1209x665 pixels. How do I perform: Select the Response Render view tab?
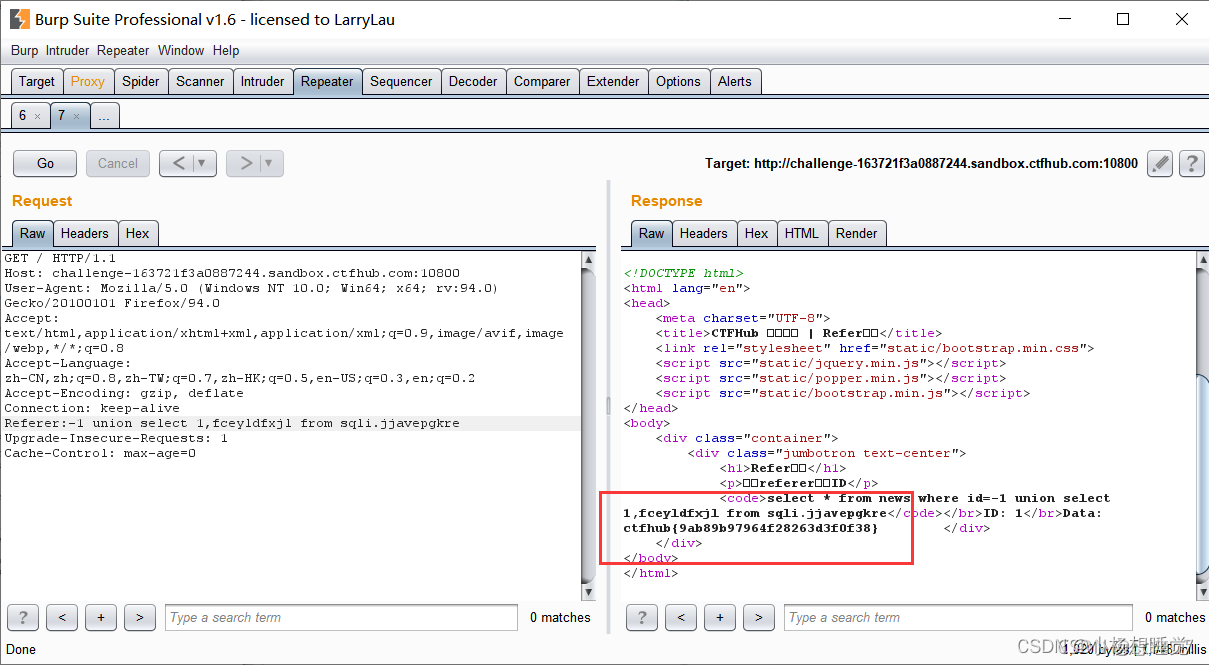click(x=857, y=233)
